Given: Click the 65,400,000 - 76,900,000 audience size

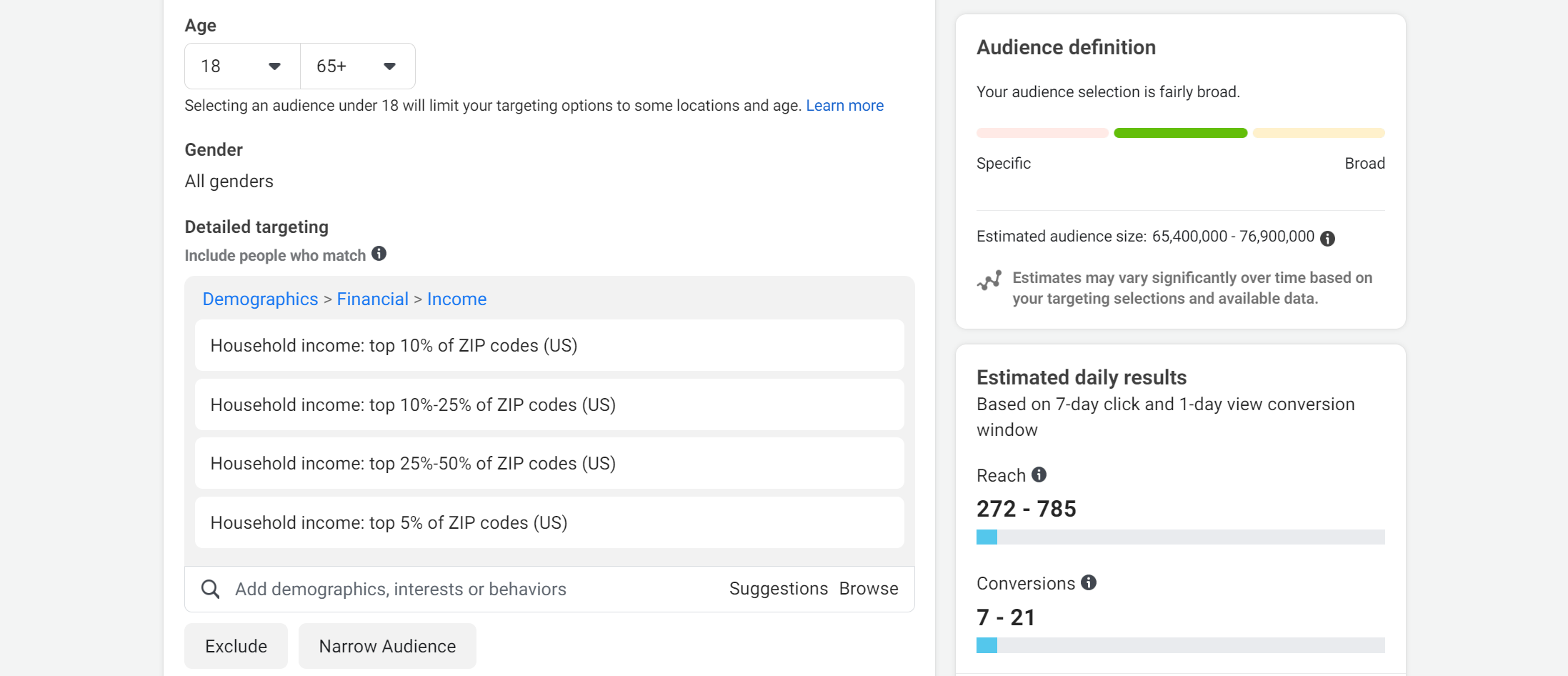Looking at the screenshot, I should (x=1233, y=237).
